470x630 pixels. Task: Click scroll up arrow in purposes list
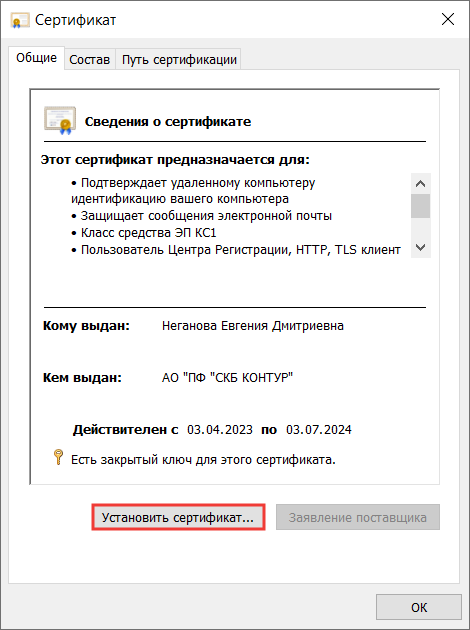[x=421, y=184]
